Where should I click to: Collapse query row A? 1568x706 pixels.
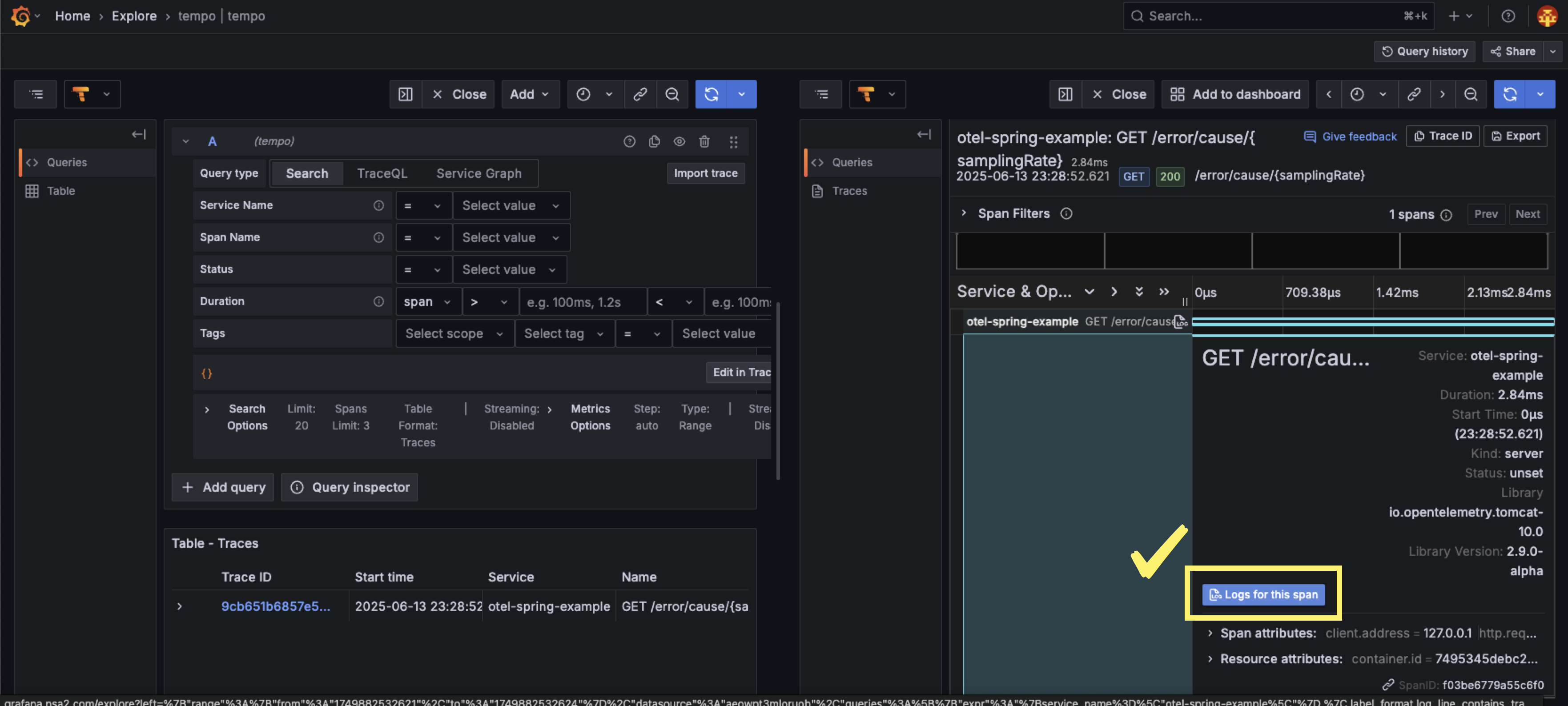[185, 141]
